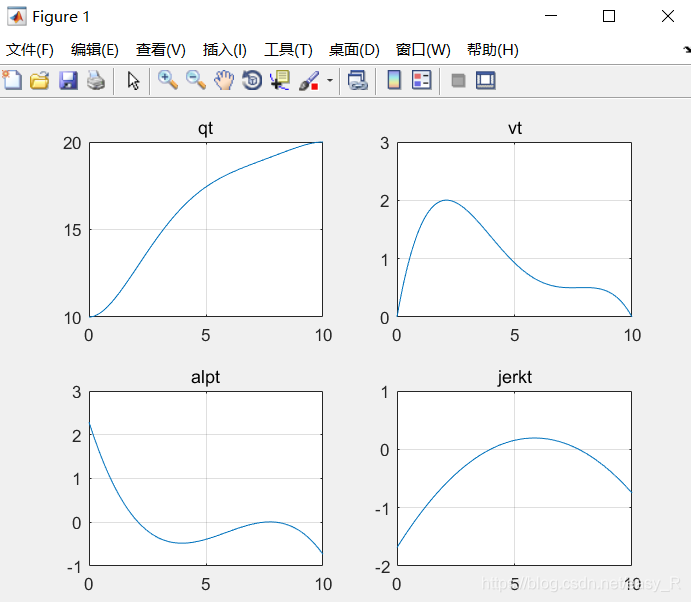This screenshot has width=691, height=602.
Task: Open the 插入(I) menu
Action: (x=224, y=50)
